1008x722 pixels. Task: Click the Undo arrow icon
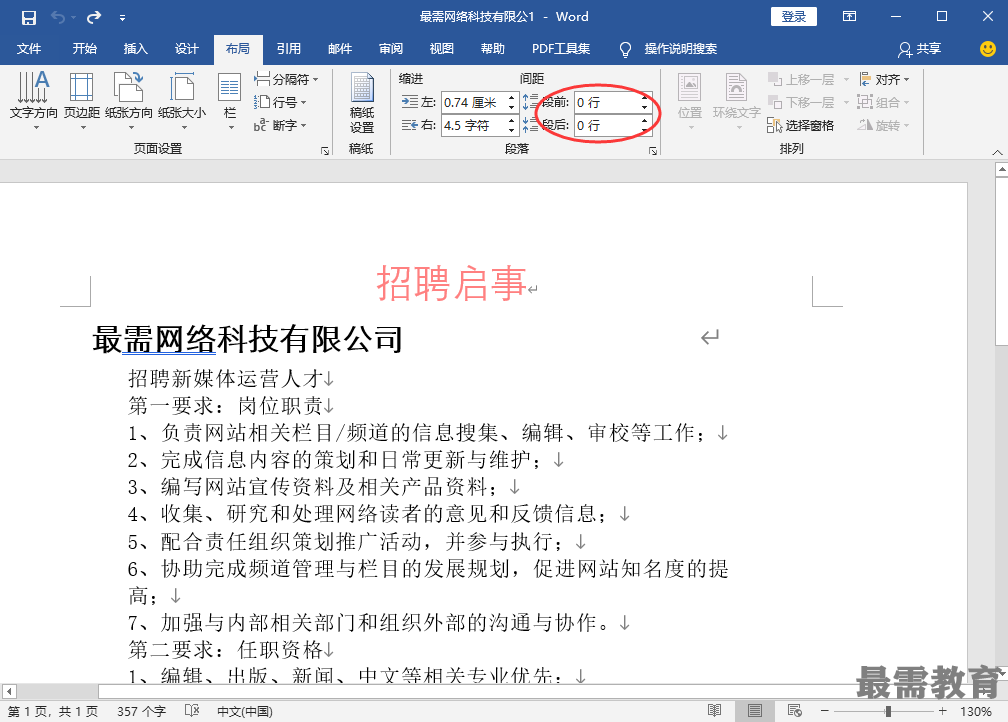click(x=58, y=17)
